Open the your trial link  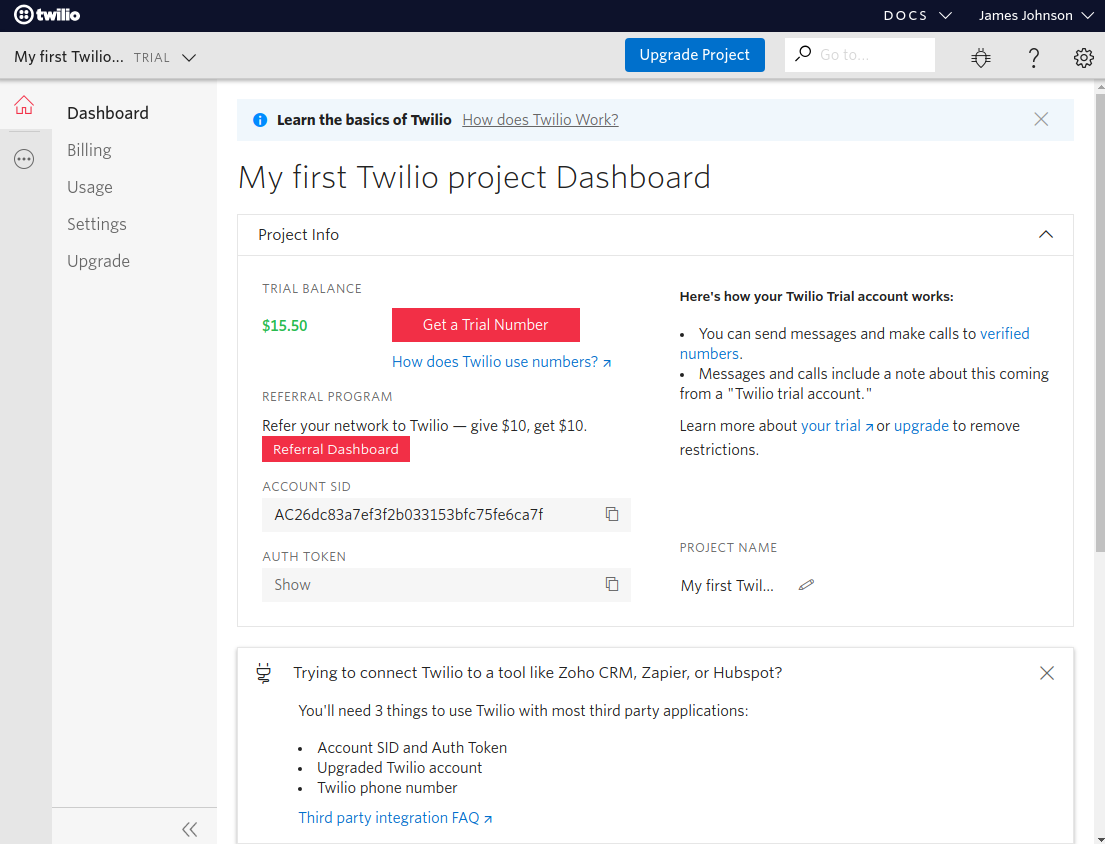[x=837, y=426]
